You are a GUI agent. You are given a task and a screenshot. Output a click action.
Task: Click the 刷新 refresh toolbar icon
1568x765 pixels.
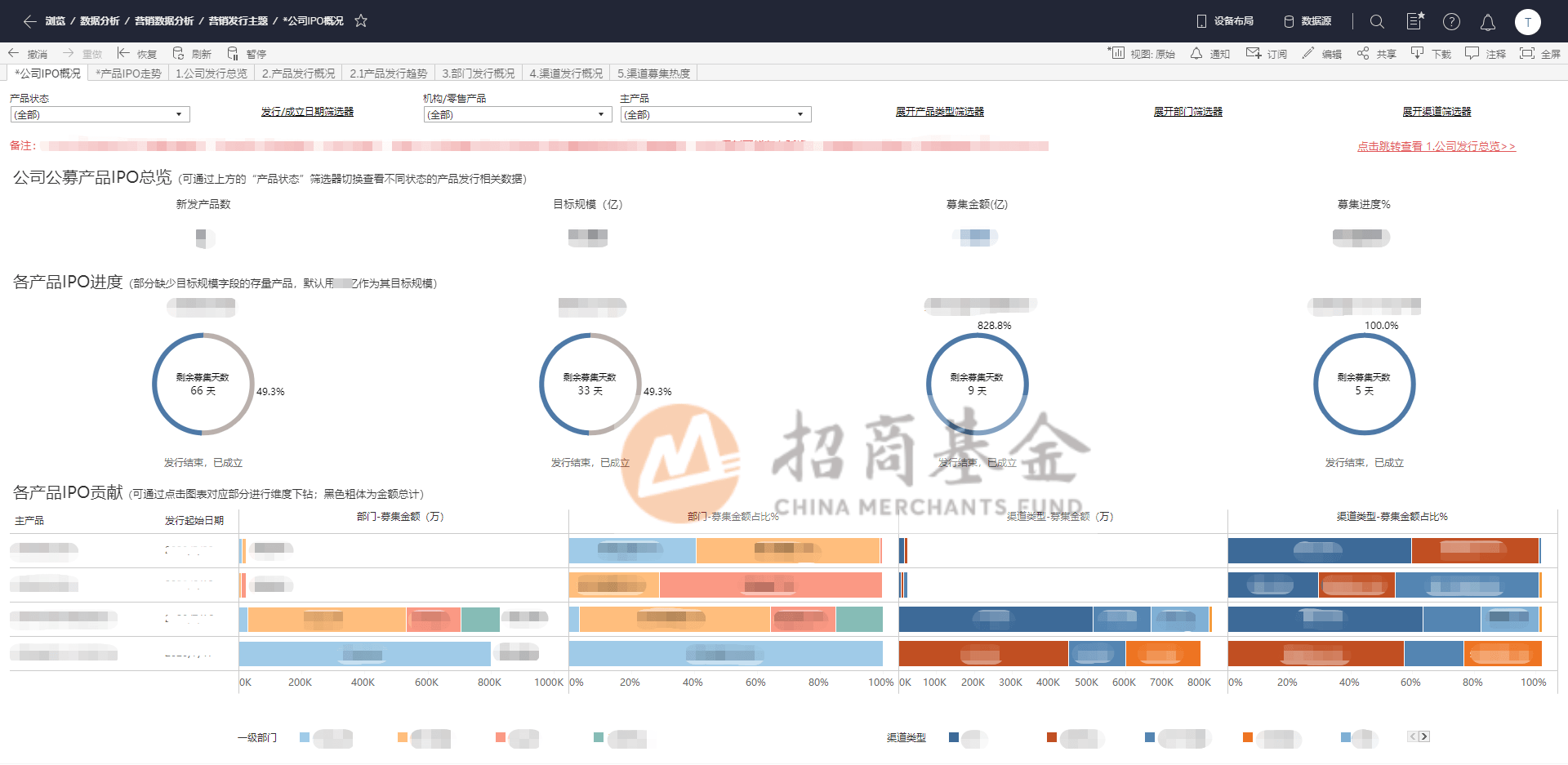click(179, 54)
